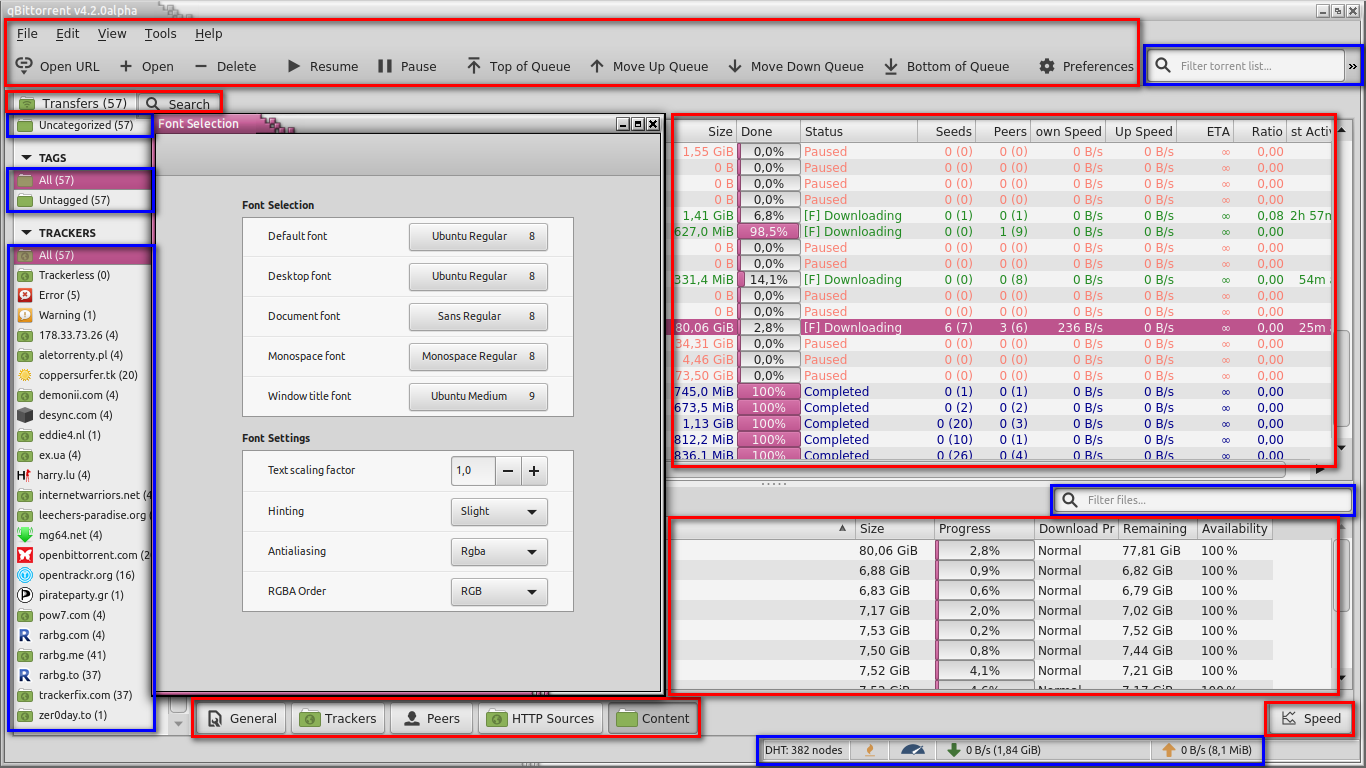Collapse the TAGS section
1366x768 pixels.
click(27, 158)
